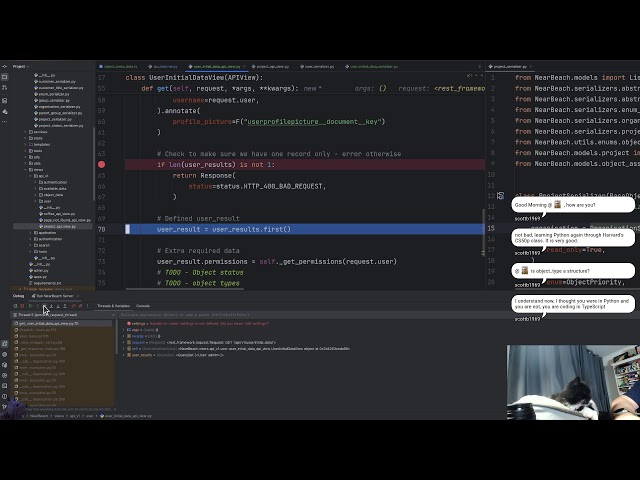Open admin.py in project tree

(x=39, y=270)
